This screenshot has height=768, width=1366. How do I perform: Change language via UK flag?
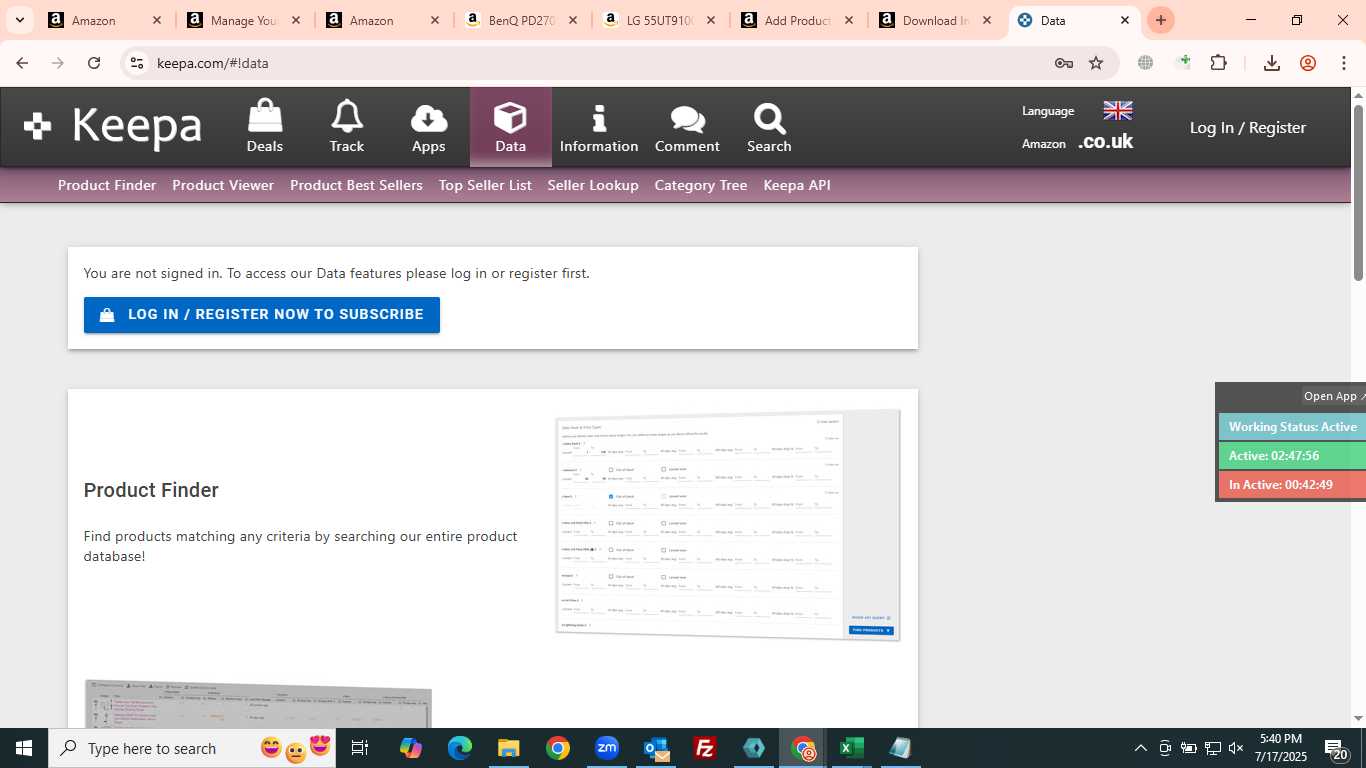1117,110
